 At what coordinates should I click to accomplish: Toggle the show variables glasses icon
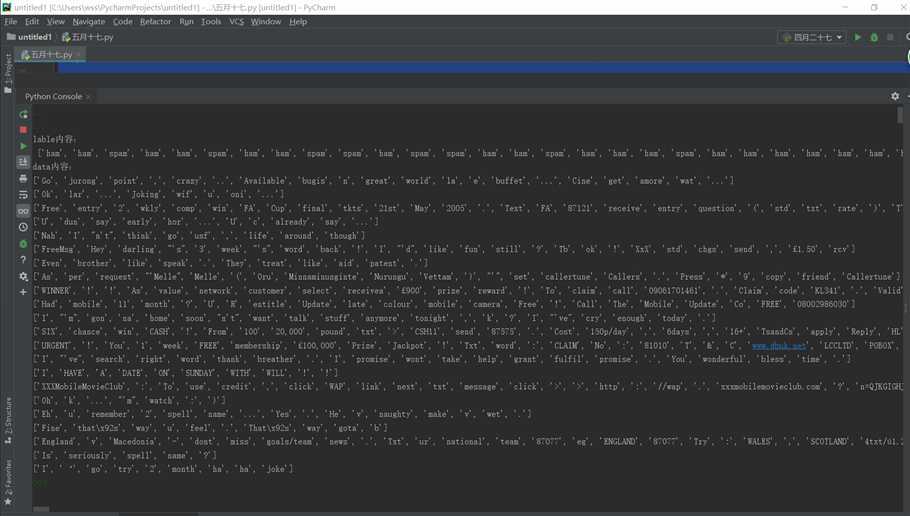[23, 211]
